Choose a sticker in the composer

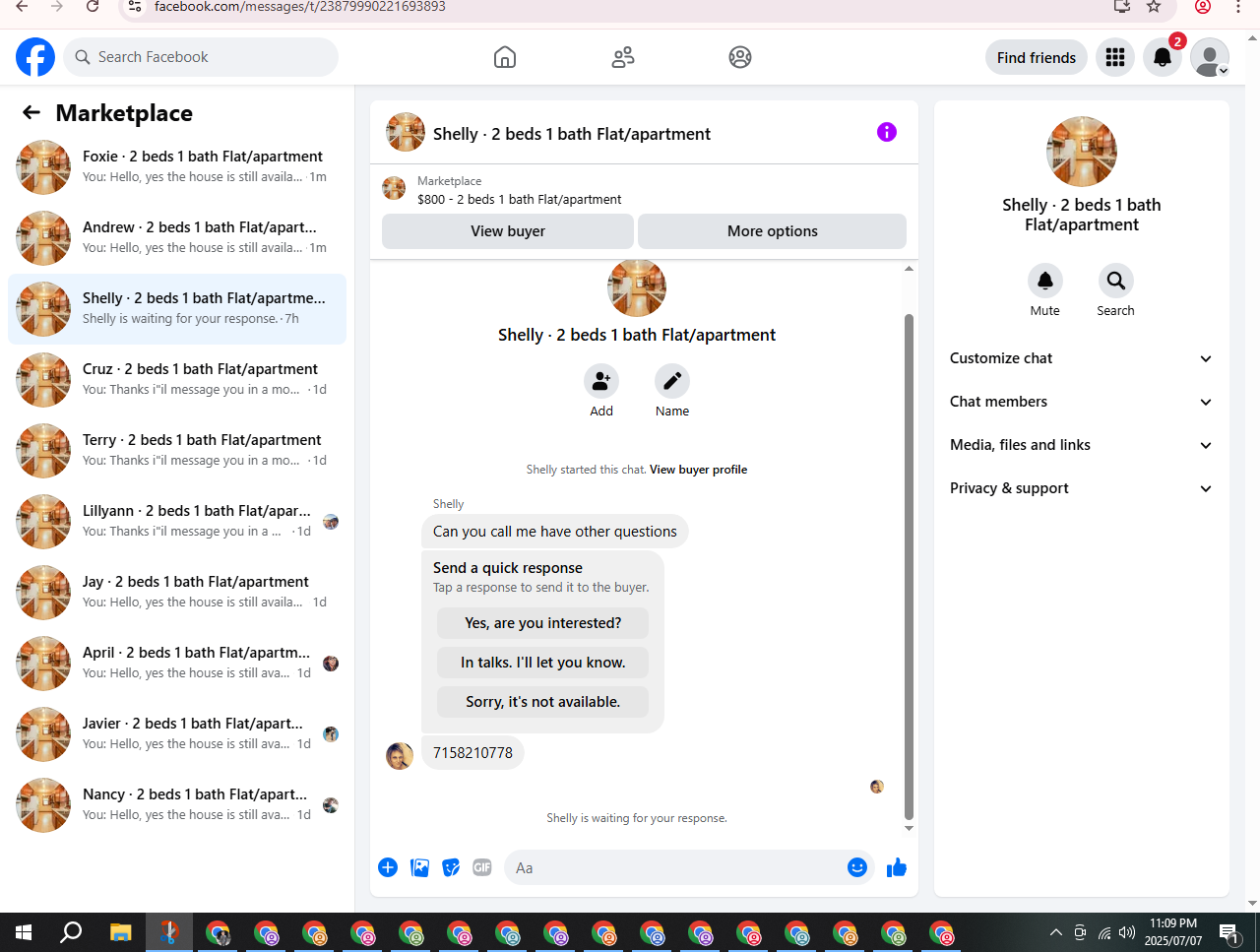click(x=451, y=867)
